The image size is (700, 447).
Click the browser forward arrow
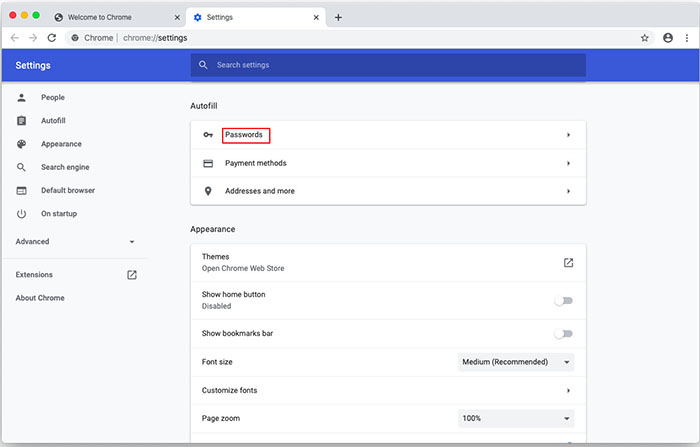point(33,38)
